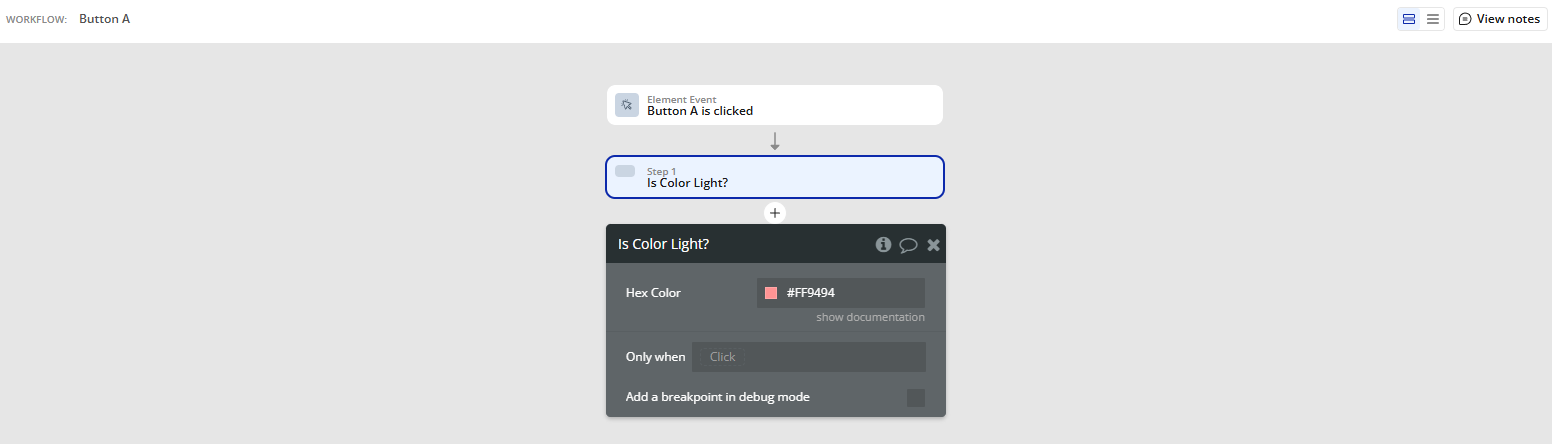Click the workflow name Button A in header
Screen dimensions: 1552x444
point(105,19)
